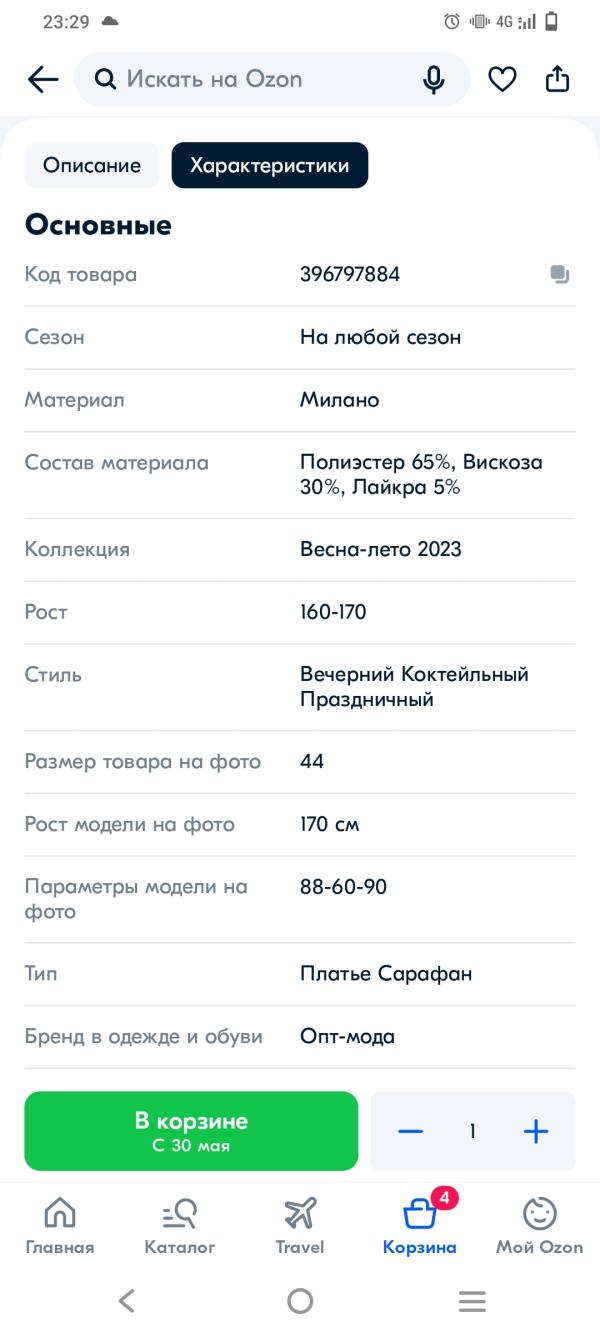This screenshot has height=1332, width=600.
Task: Tap the search magnifier icon
Action: (x=105, y=80)
